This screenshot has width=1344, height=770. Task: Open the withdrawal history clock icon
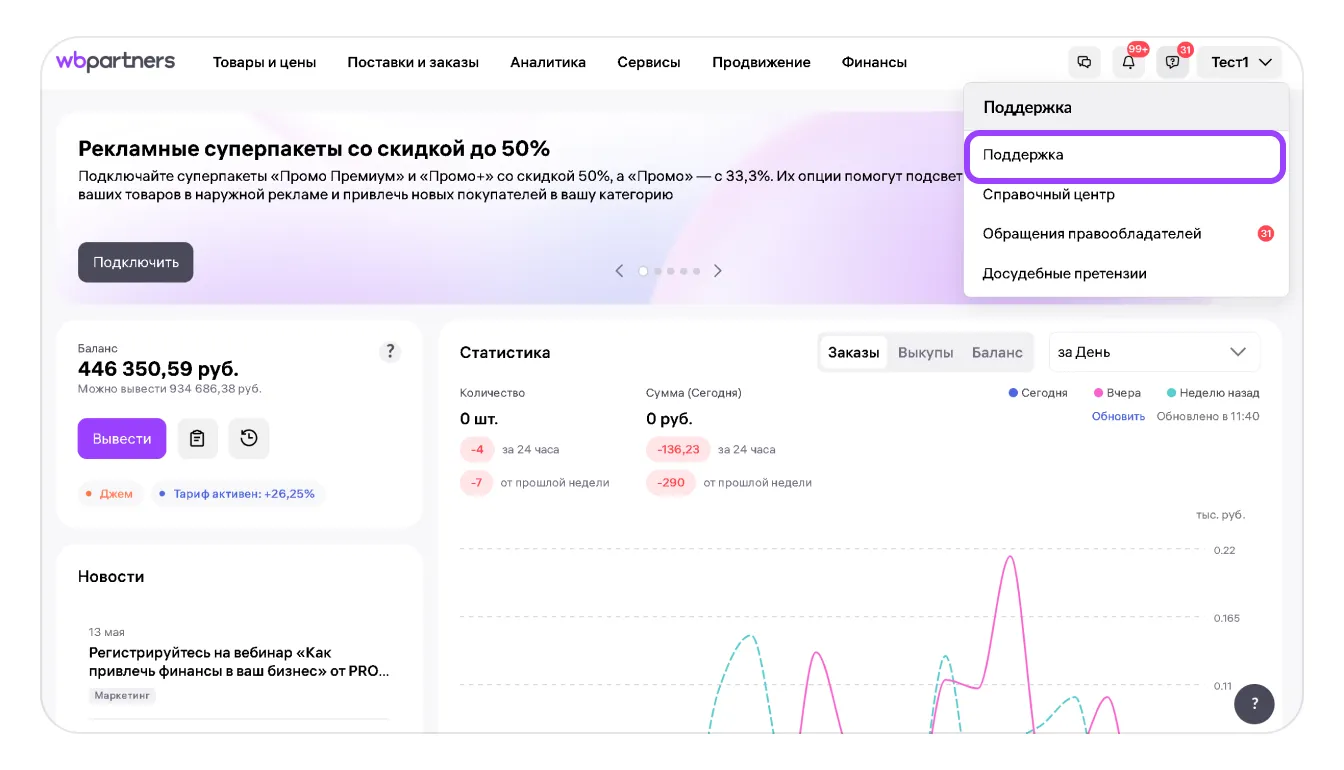tap(249, 438)
